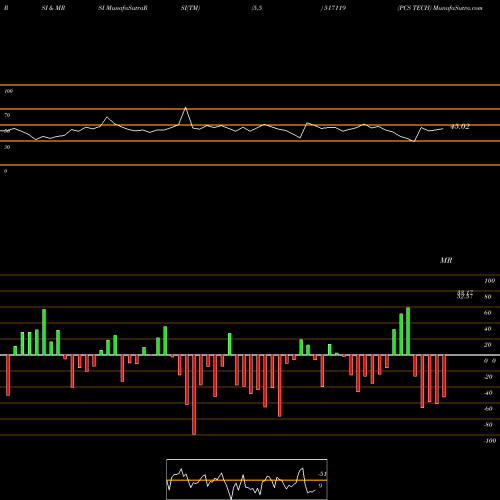
Task: Click the highest RSI line peak touching 70
Action: click(185, 108)
